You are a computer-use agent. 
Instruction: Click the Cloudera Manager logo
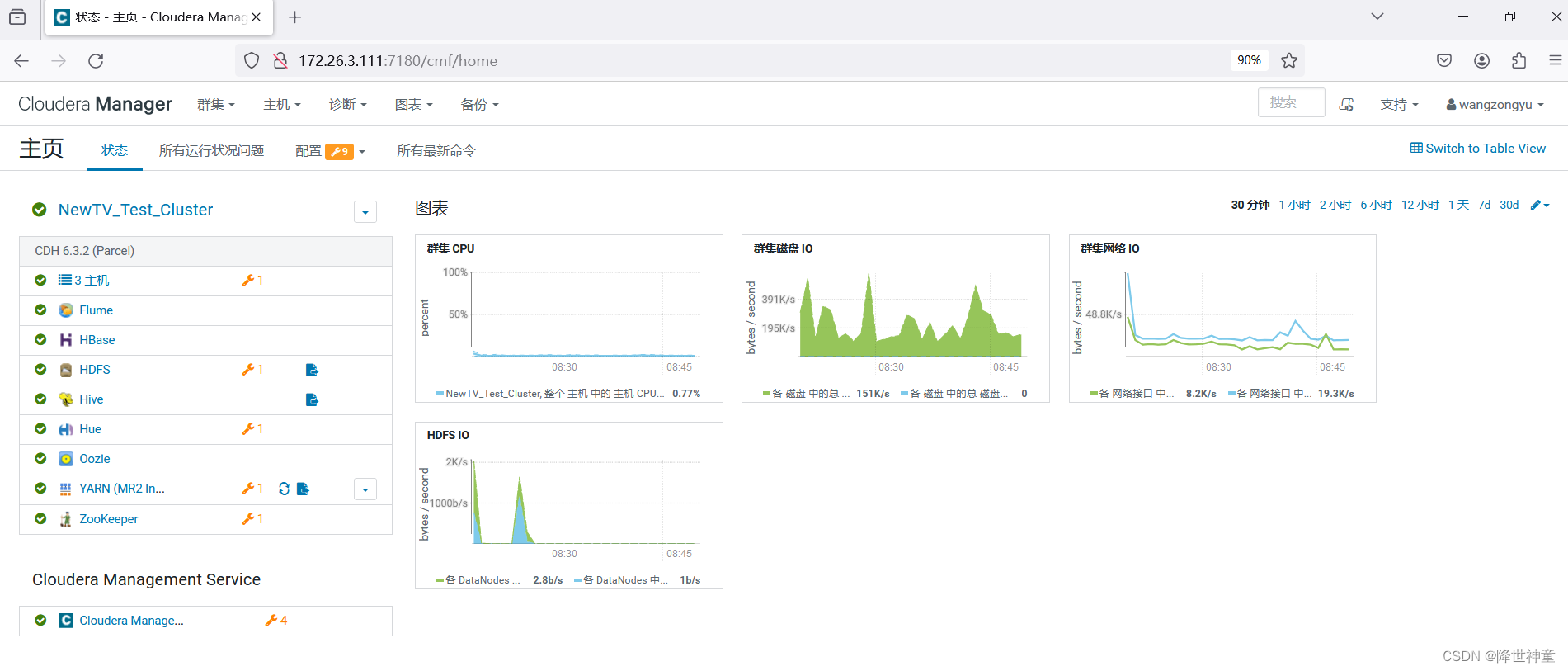click(95, 104)
